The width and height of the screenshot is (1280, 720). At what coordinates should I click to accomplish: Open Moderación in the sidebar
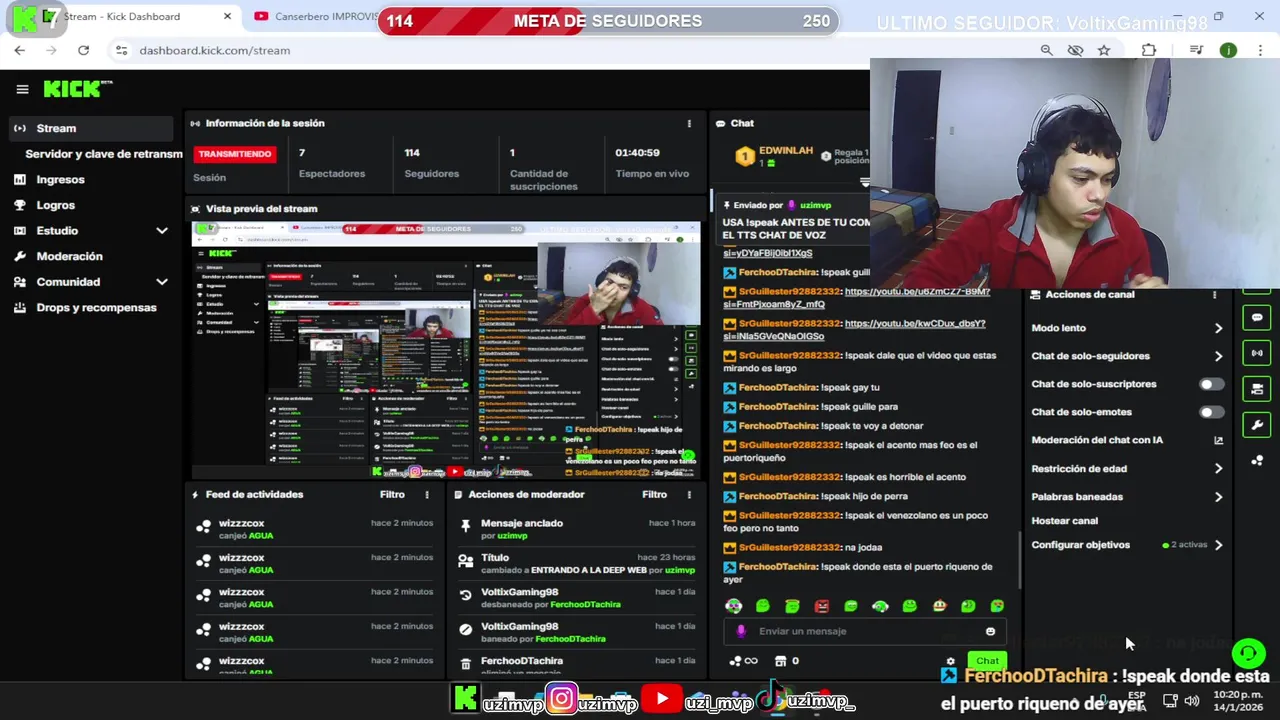(x=69, y=256)
